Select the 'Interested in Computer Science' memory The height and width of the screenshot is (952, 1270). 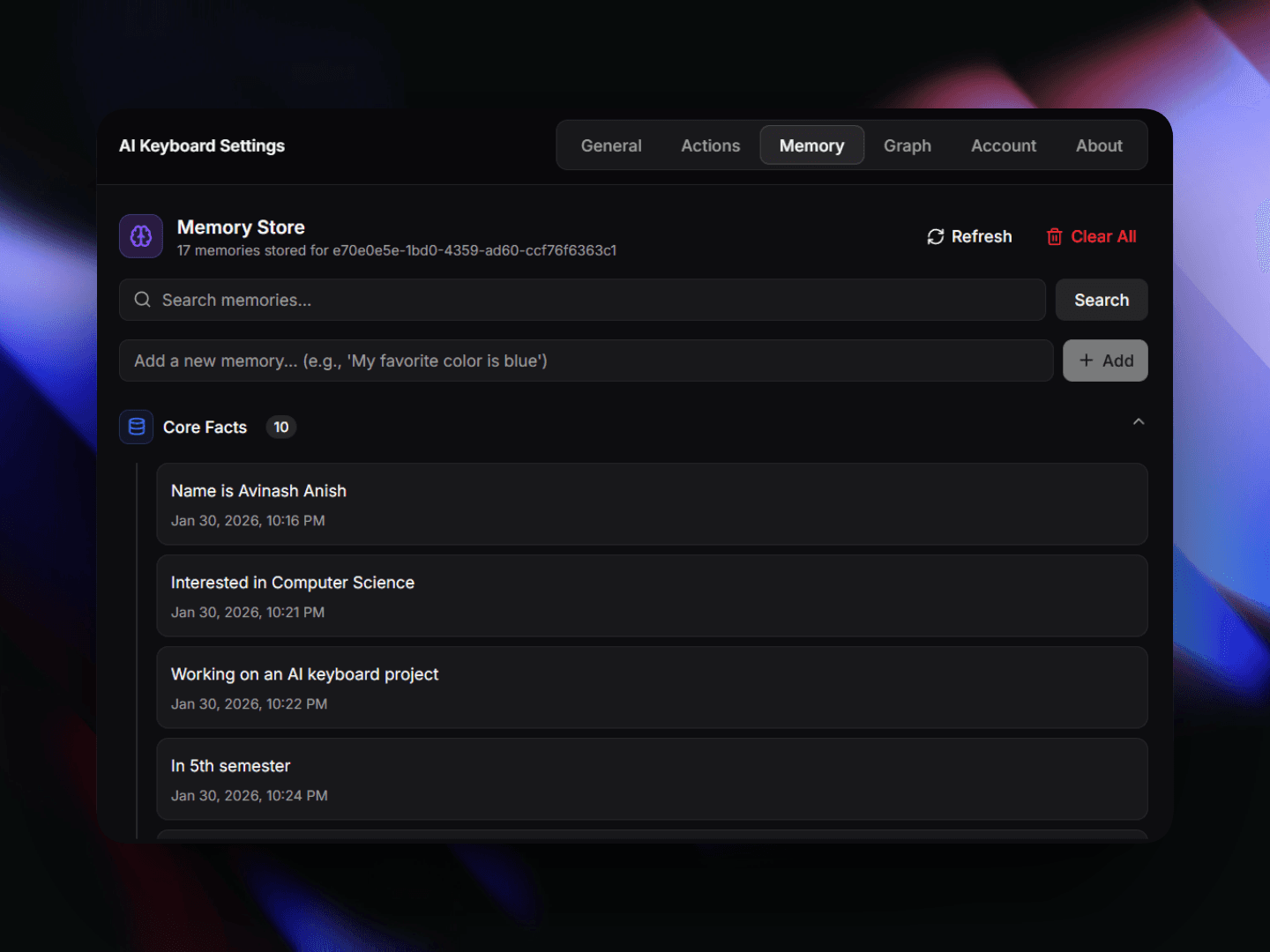pos(651,596)
